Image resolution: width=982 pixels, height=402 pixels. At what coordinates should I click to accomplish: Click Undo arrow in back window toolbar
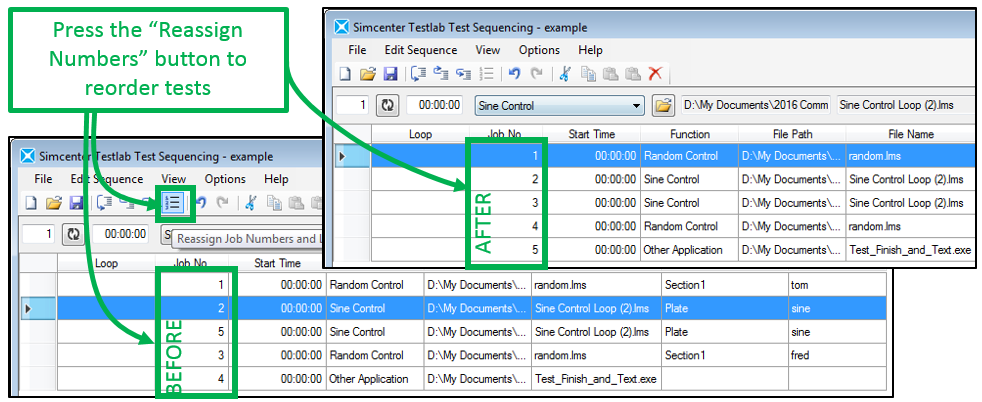[x=201, y=203]
